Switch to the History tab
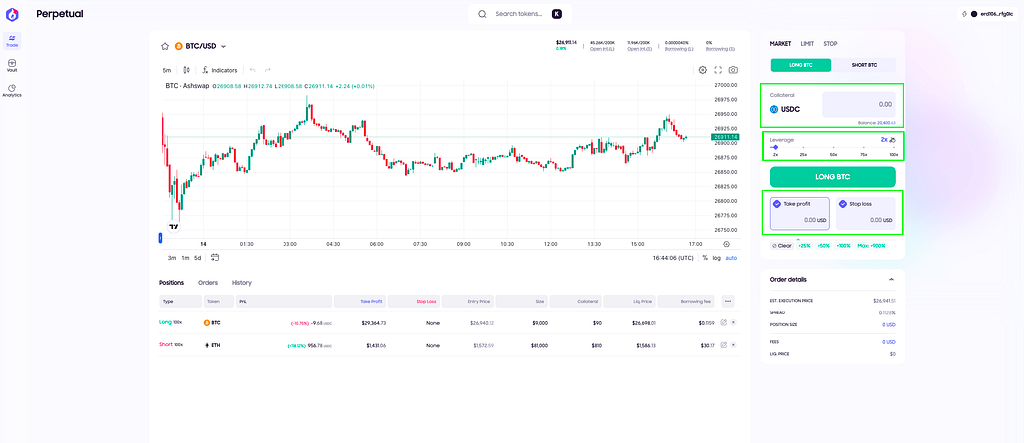The width and height of the screenshot is (1024, 443). [242, 283]
